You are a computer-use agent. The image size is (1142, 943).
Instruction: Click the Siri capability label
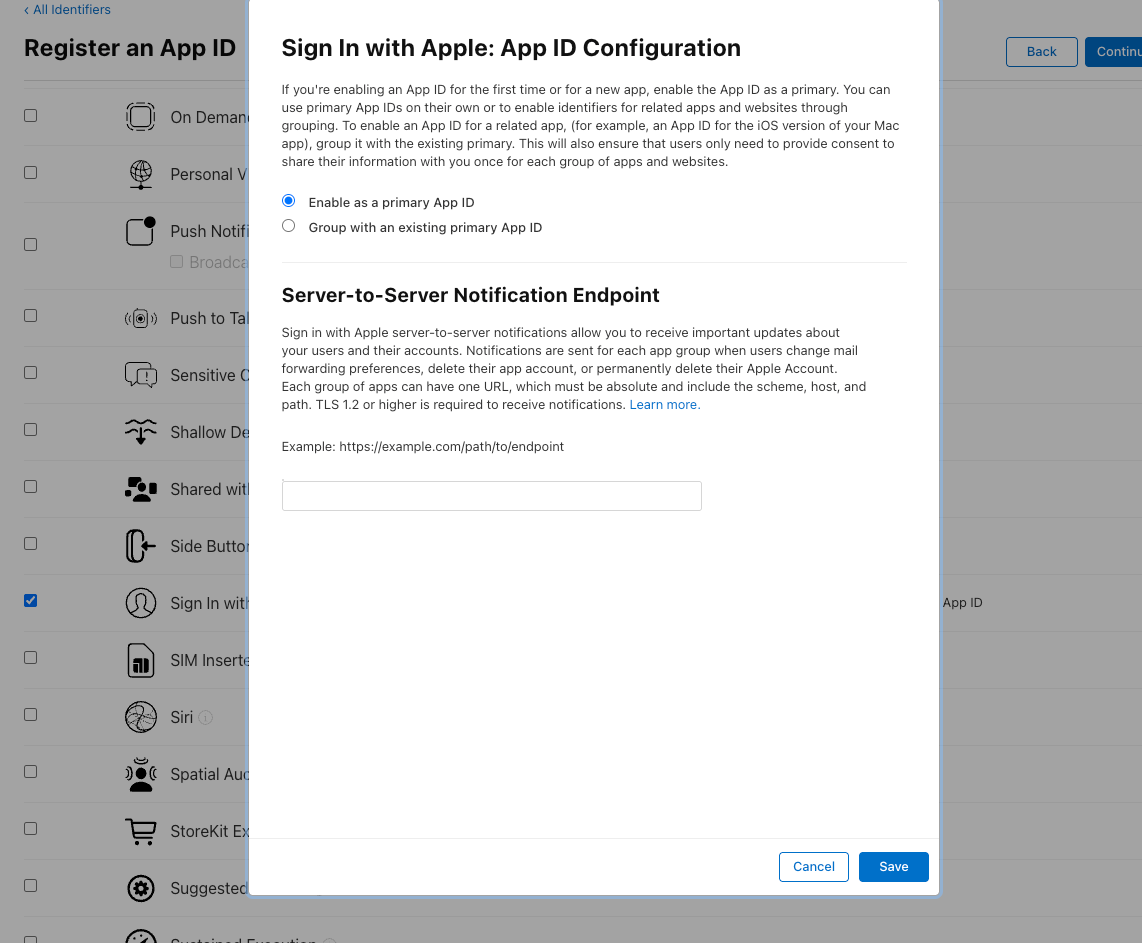tap(181, 717)
